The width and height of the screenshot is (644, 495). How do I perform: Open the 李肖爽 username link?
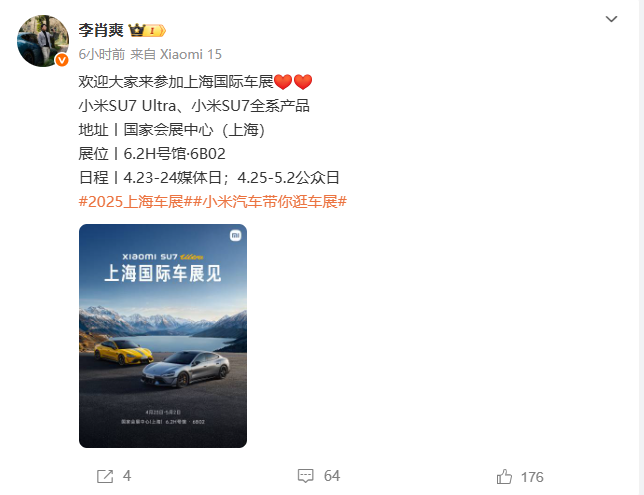click(x=101, y=30)
